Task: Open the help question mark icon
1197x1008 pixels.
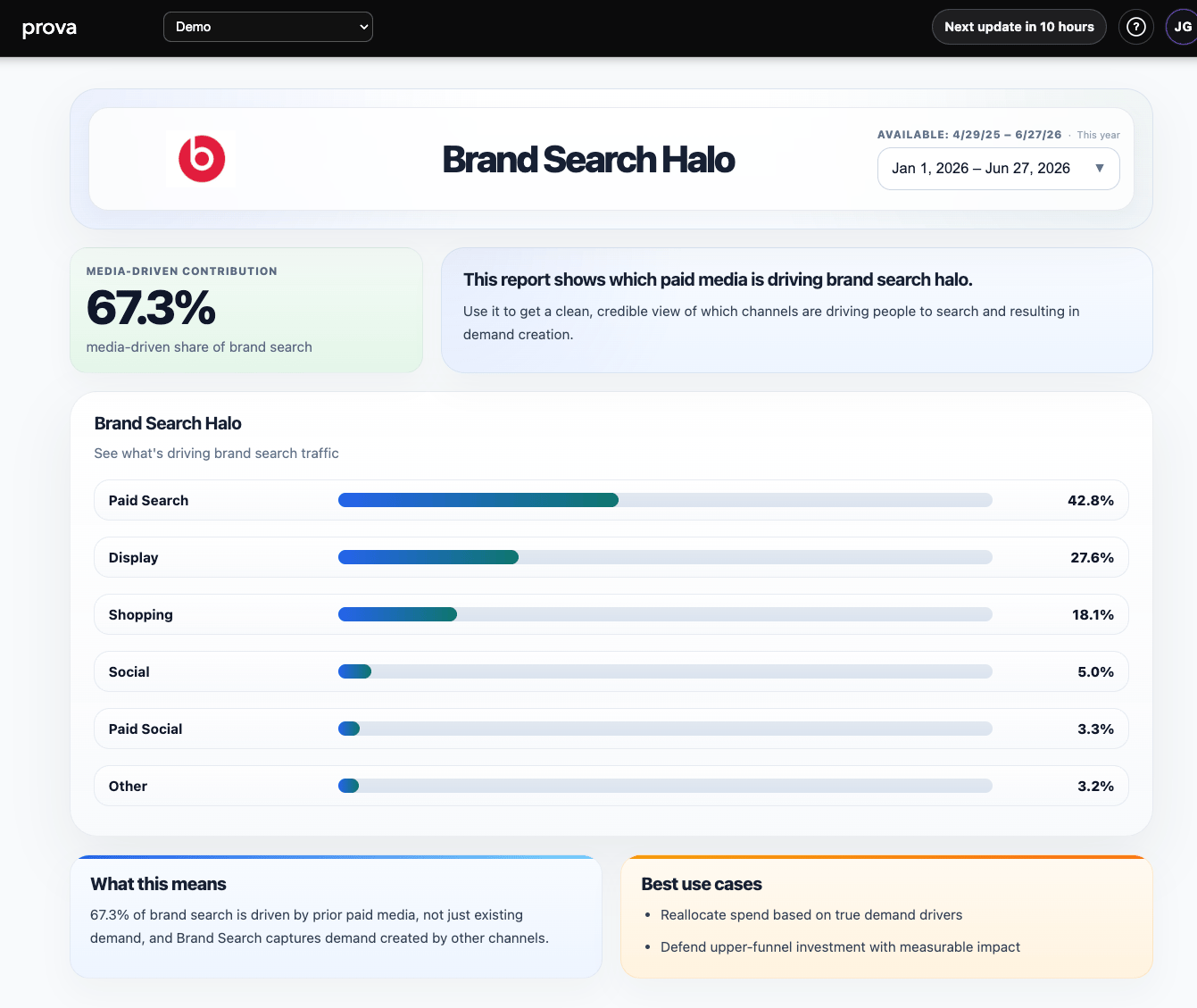Action: tap(1136, 27)
